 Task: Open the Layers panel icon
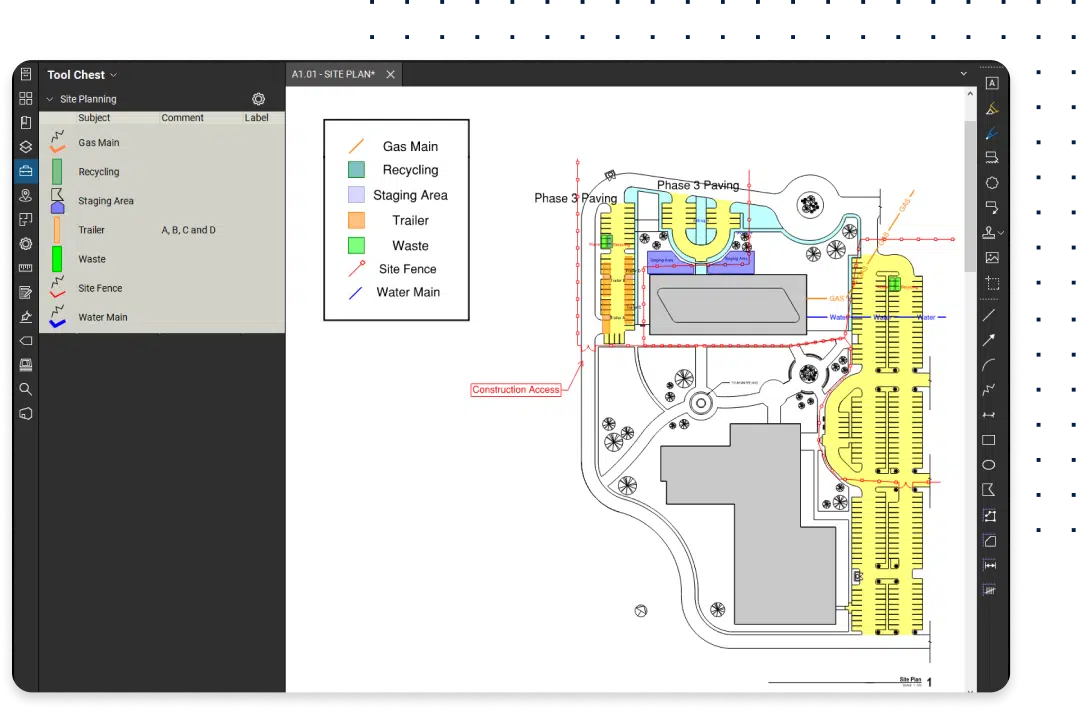click(x=26, y=146)
